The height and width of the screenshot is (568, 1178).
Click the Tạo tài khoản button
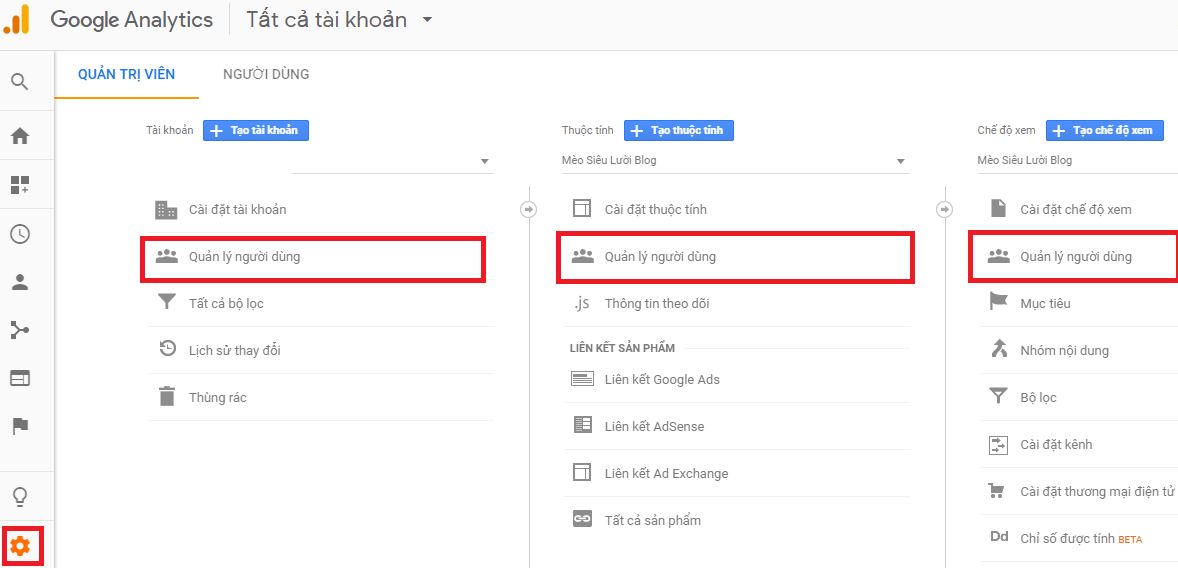coord(256,131)
